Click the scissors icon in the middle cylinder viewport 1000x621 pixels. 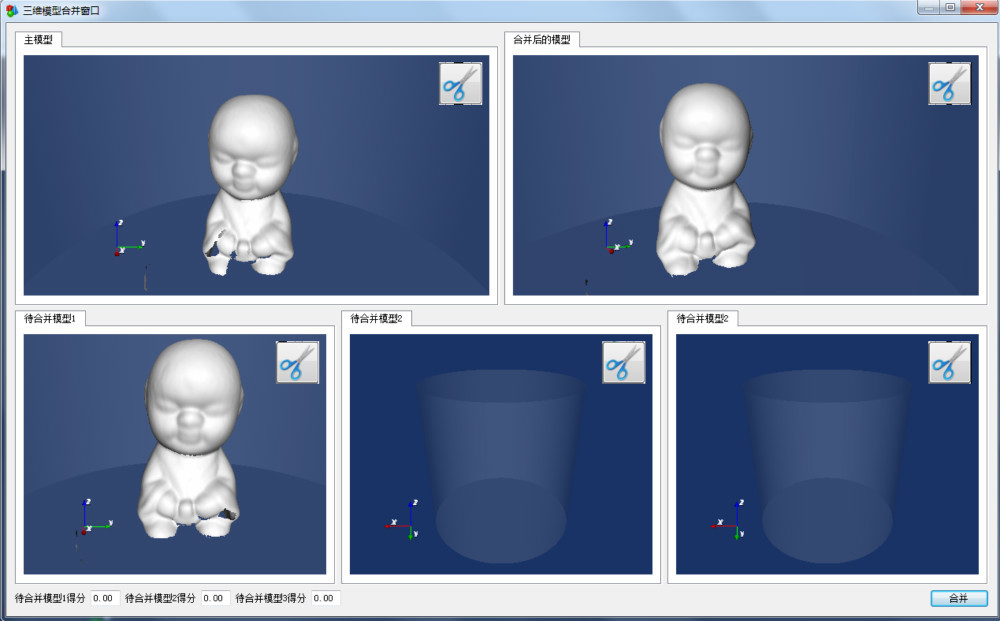[x=624, y=362]
